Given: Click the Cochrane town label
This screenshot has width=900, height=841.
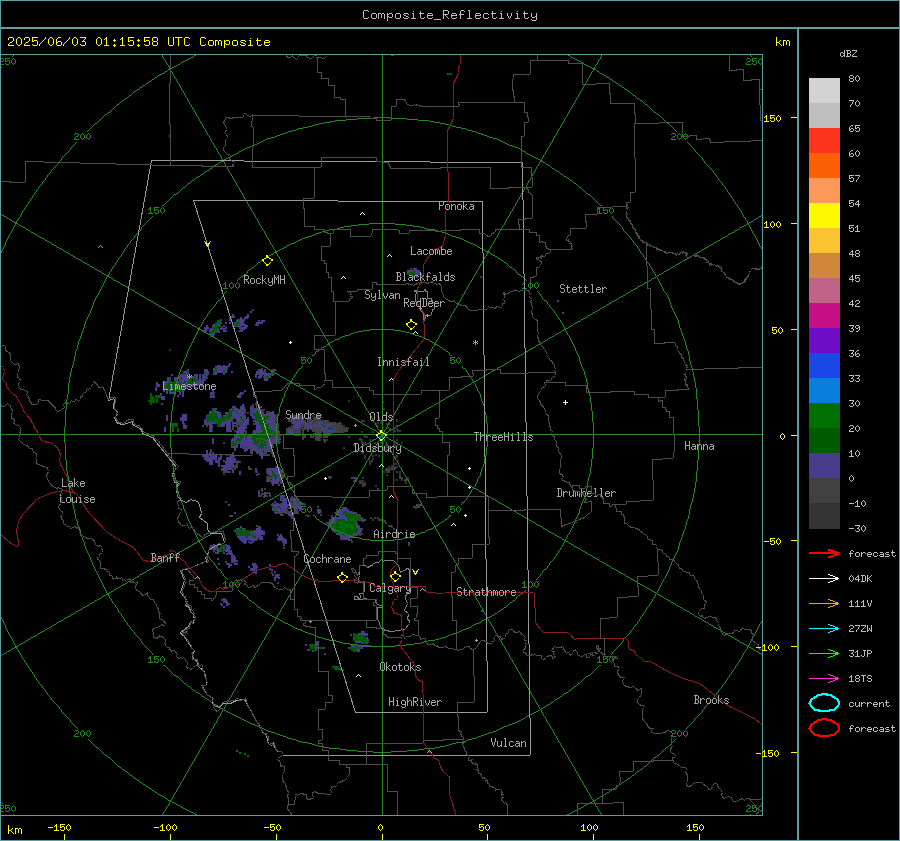Looking at the screenshot, I should pos(327,559).
